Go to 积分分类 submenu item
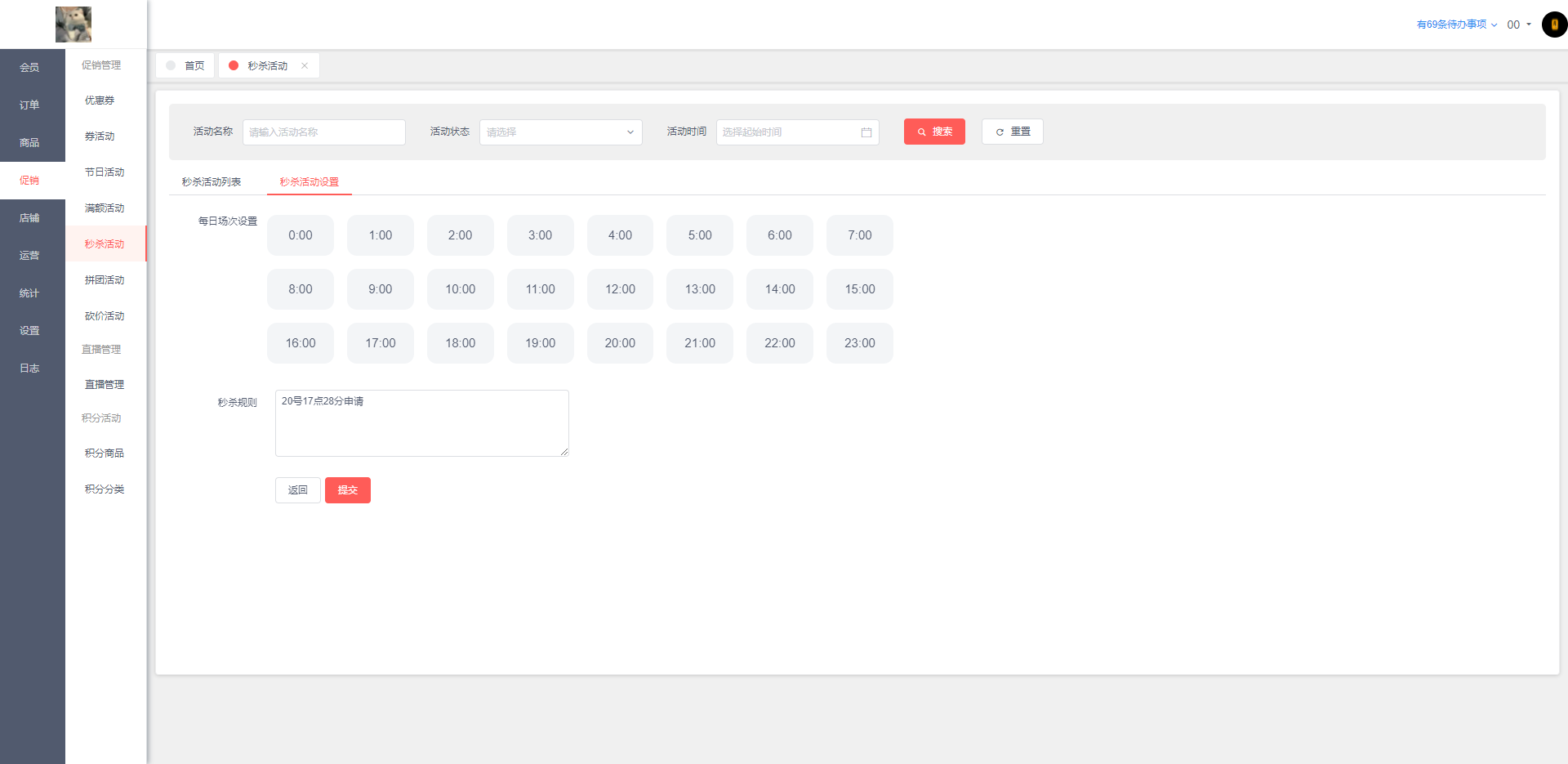 click(x=105, y=489)
